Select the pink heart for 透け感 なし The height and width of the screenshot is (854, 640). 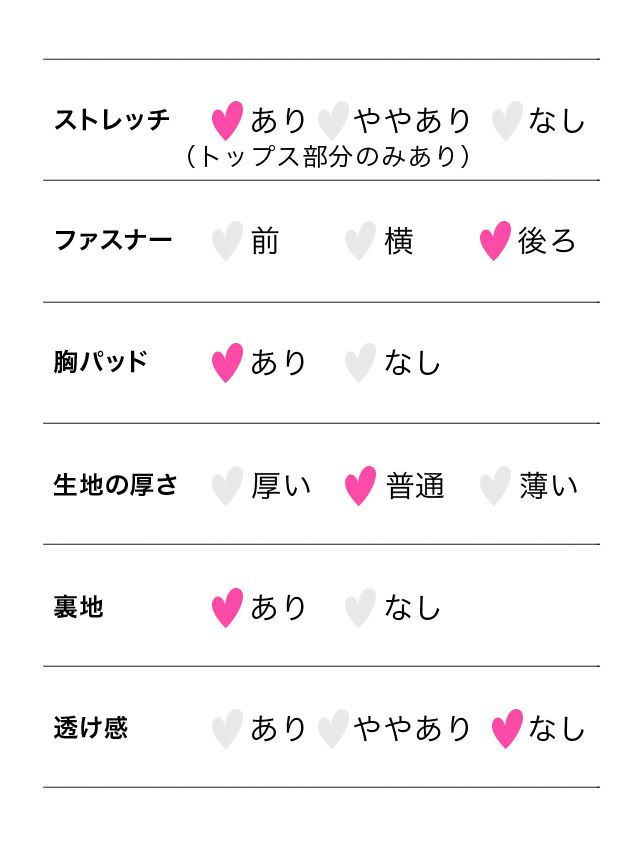[507, 728]
